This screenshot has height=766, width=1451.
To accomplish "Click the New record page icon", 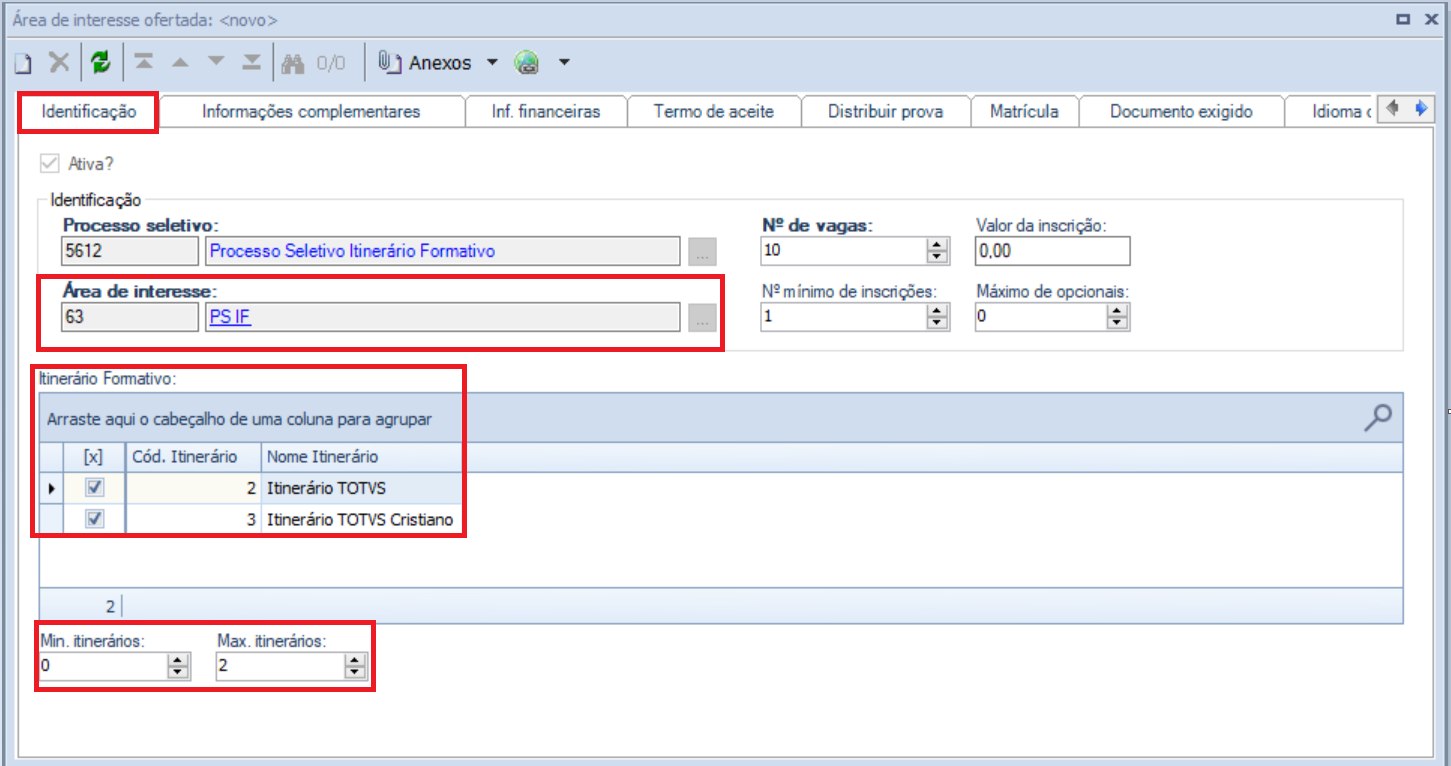I will [23, 63].
